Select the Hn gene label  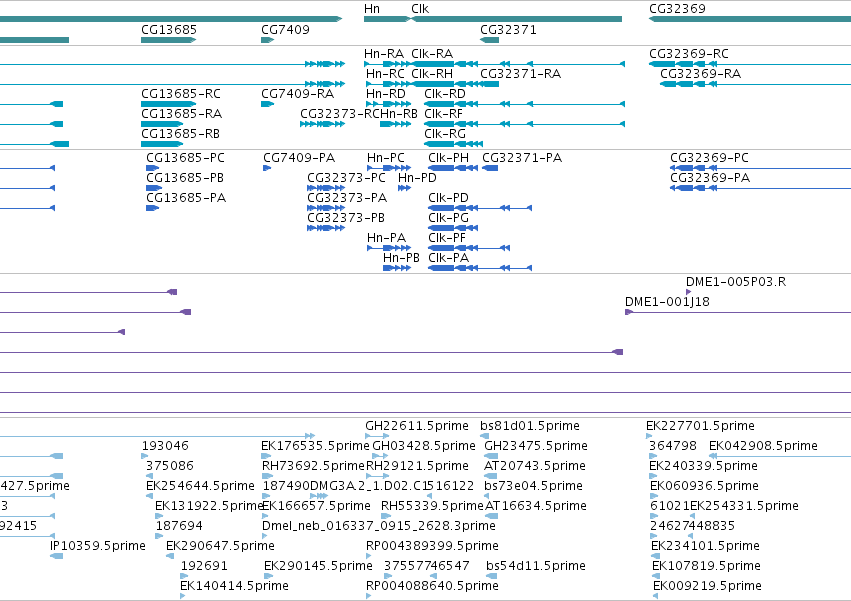(x=372, y=9)
